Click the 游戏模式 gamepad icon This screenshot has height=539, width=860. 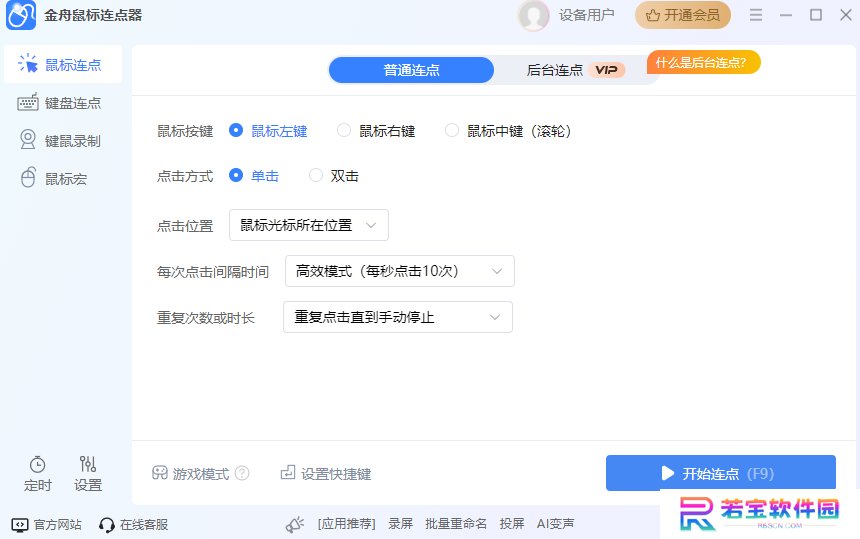[x=160, y=473]
